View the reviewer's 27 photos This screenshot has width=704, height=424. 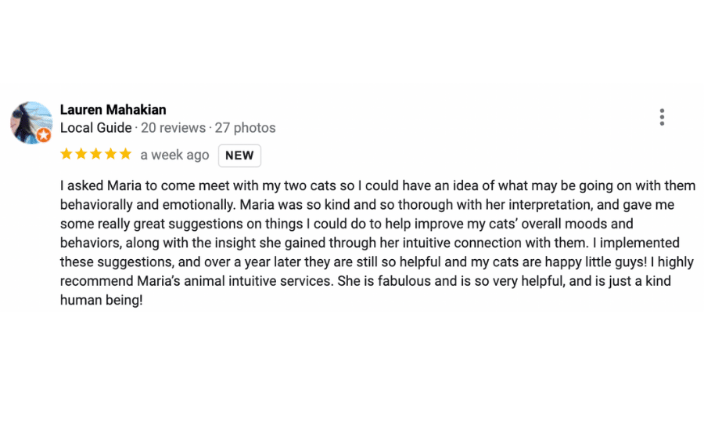245,128
